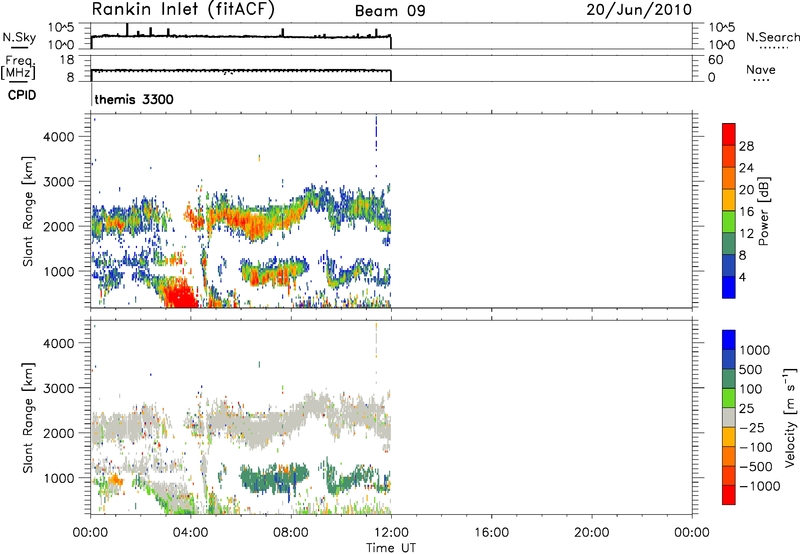Click the '1000' tick on Velocity colorbar
Image resolution: width=800 pixels, height=554 pixels.
tap(755, 350)
